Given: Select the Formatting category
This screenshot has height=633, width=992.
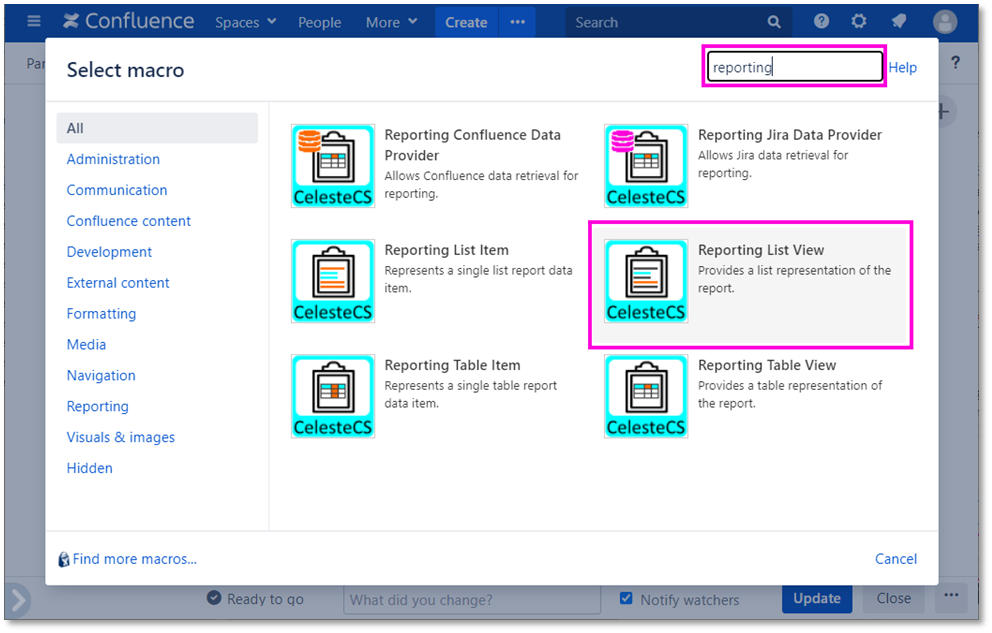Looking at the screenshot, I should tap(101, 314).
